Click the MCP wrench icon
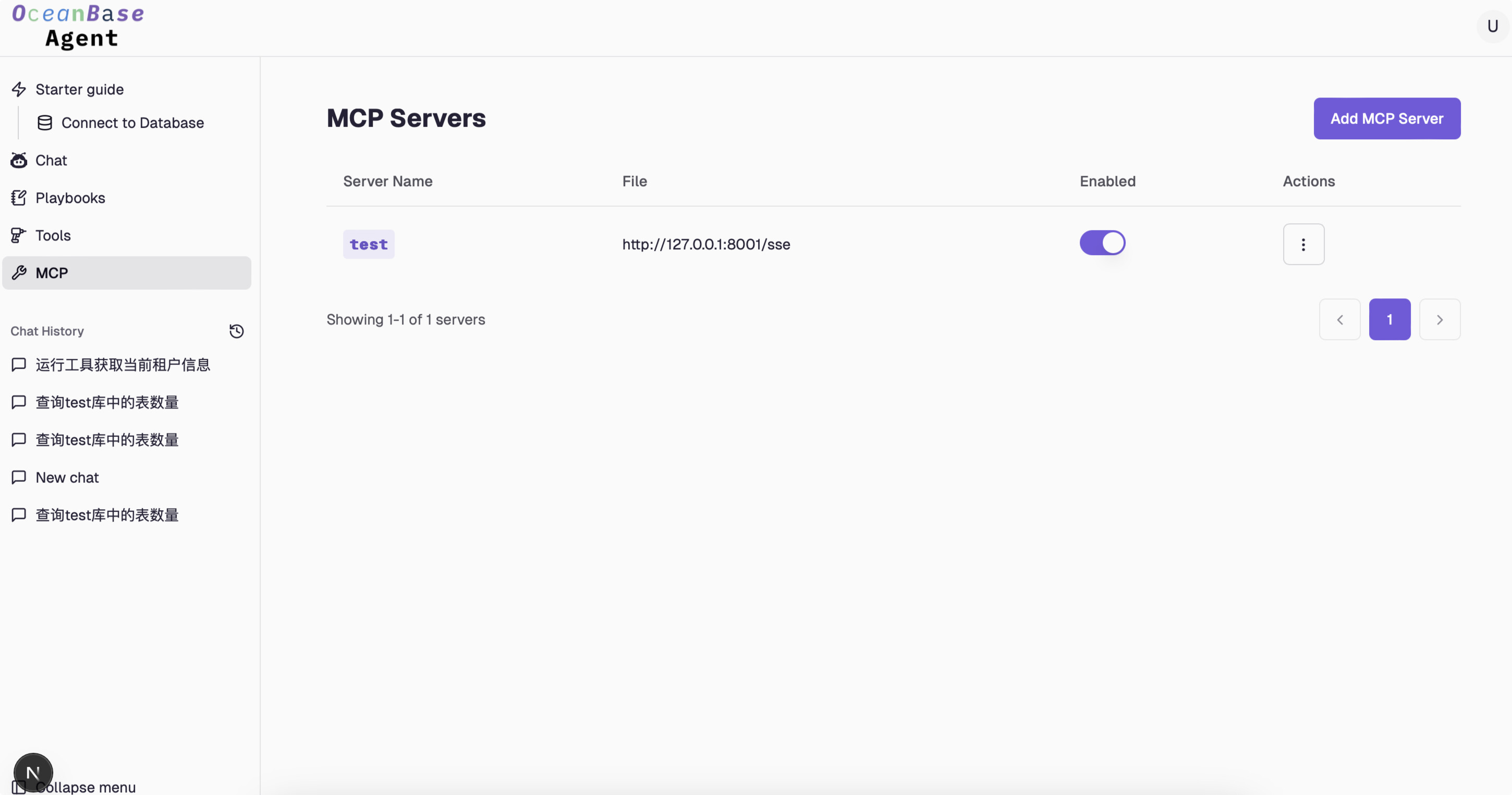 point(19,273)
